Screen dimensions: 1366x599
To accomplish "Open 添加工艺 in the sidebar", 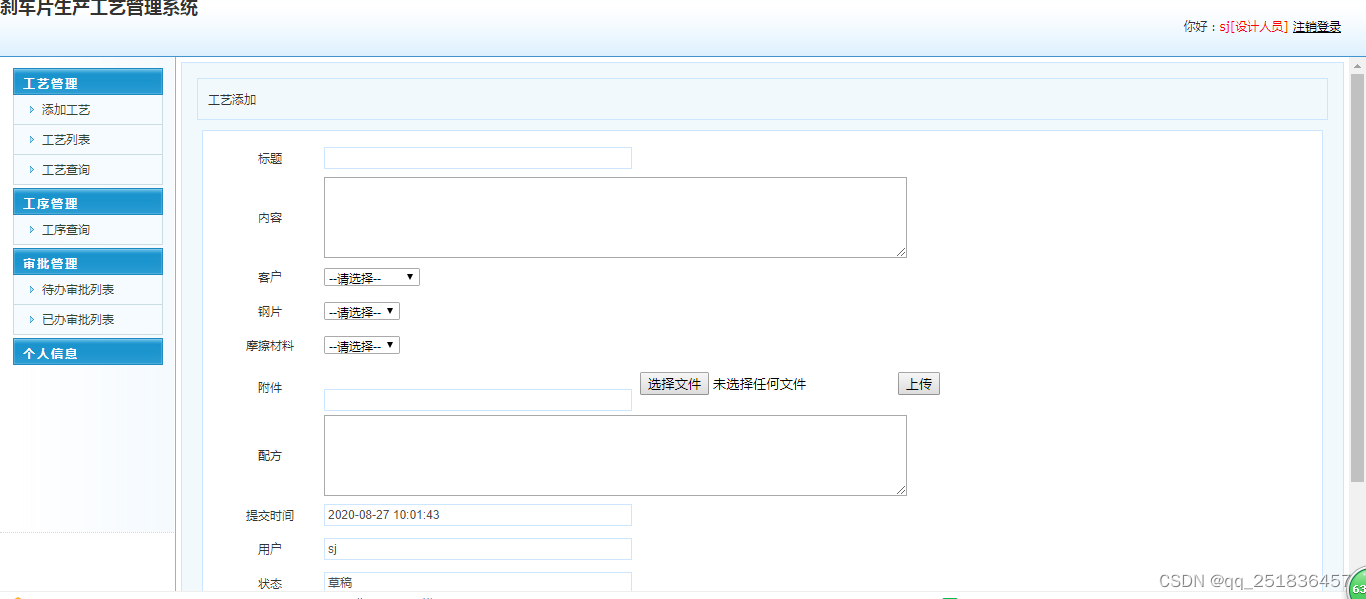I will pyautogui.click(x=66, y=110).
